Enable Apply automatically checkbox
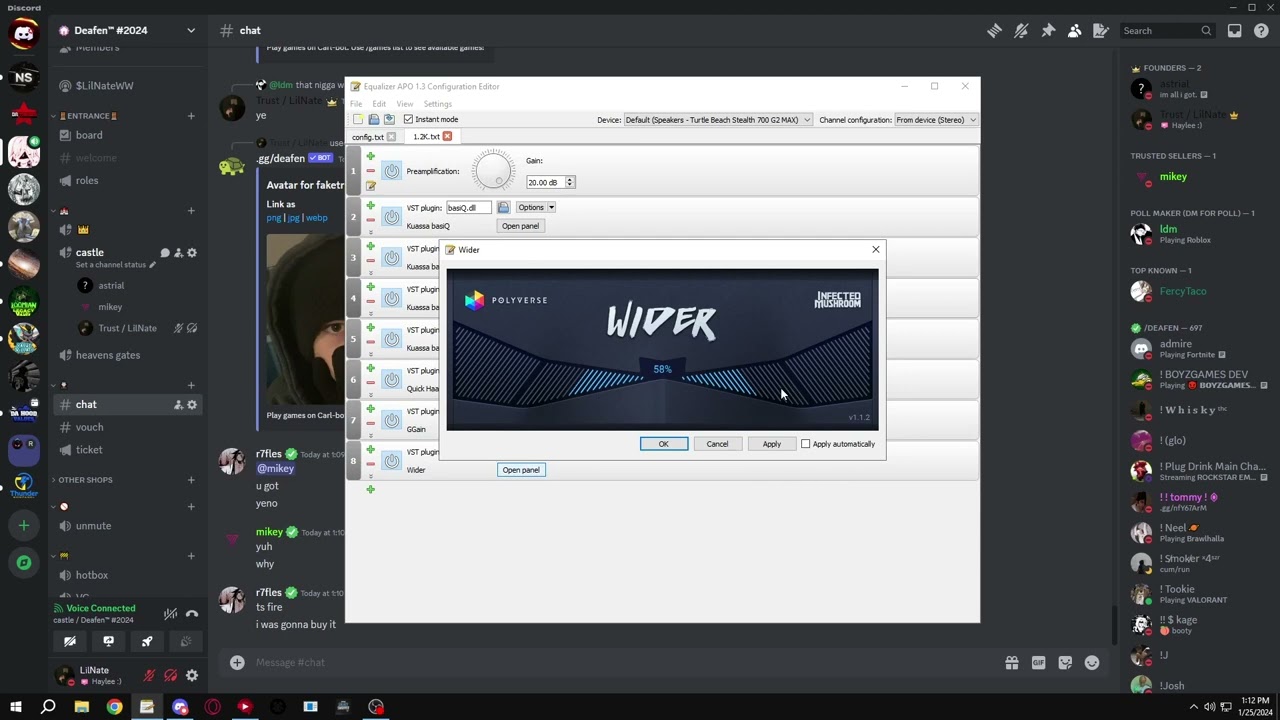This screenshot has width=1280, height=720. 805,444
